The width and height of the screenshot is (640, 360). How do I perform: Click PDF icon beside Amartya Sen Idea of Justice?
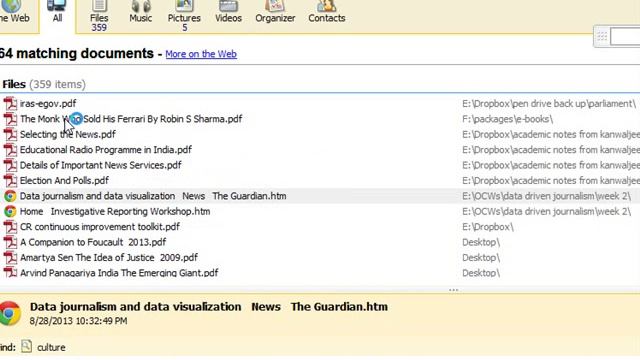coord(10,258)
